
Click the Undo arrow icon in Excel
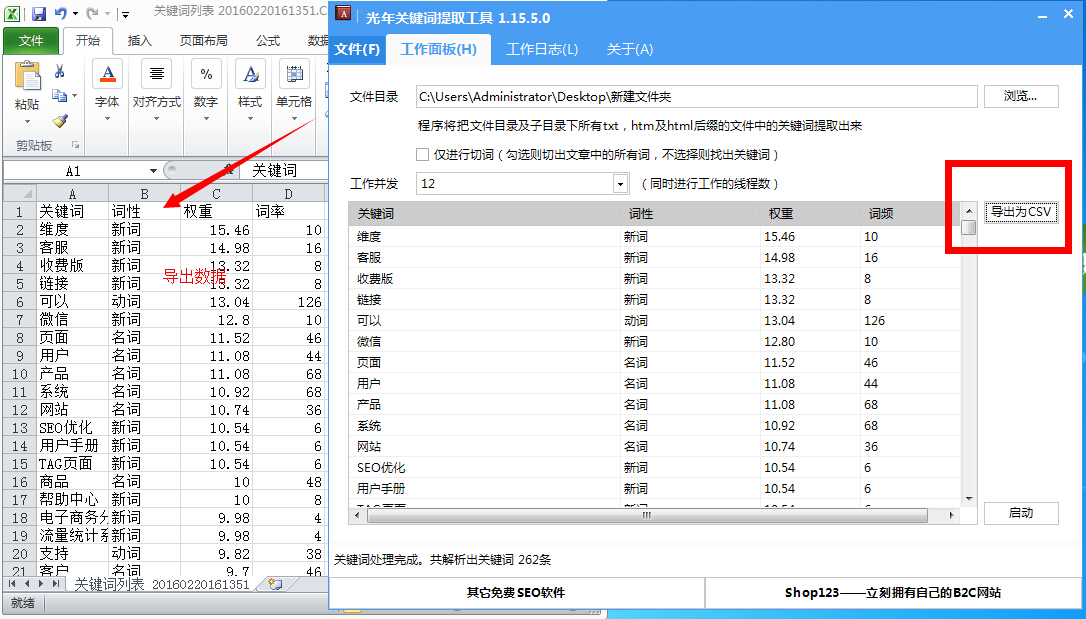pyautogui.click(x=61, y=14)
